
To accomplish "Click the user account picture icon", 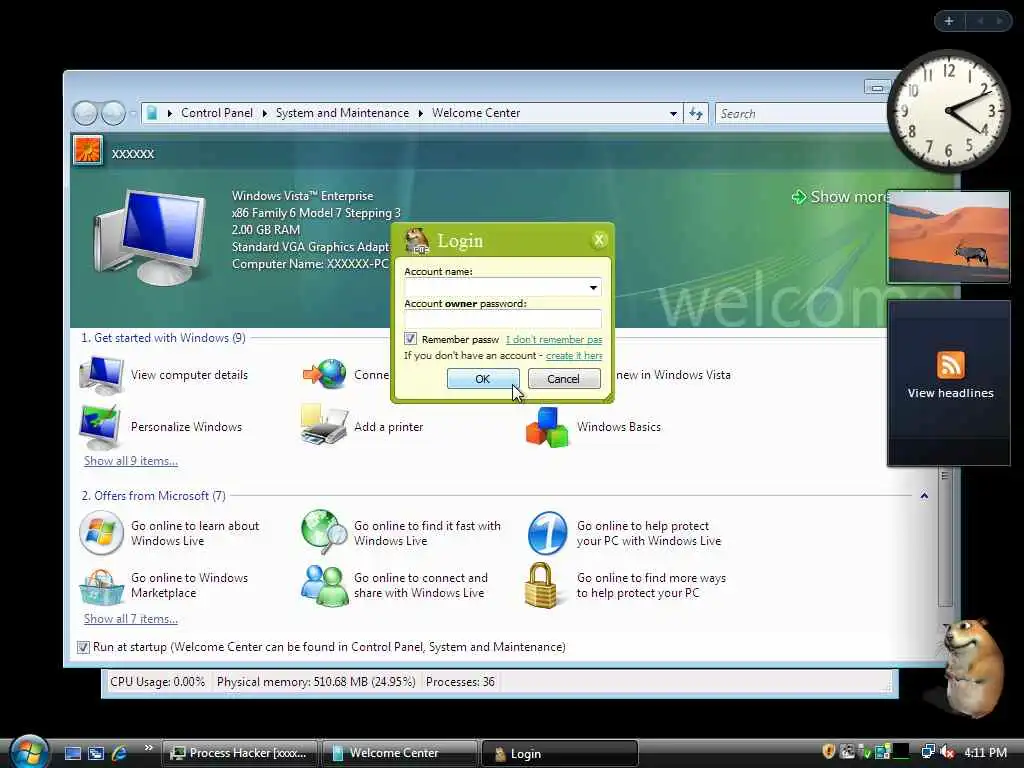I will [x=88, y=151].
